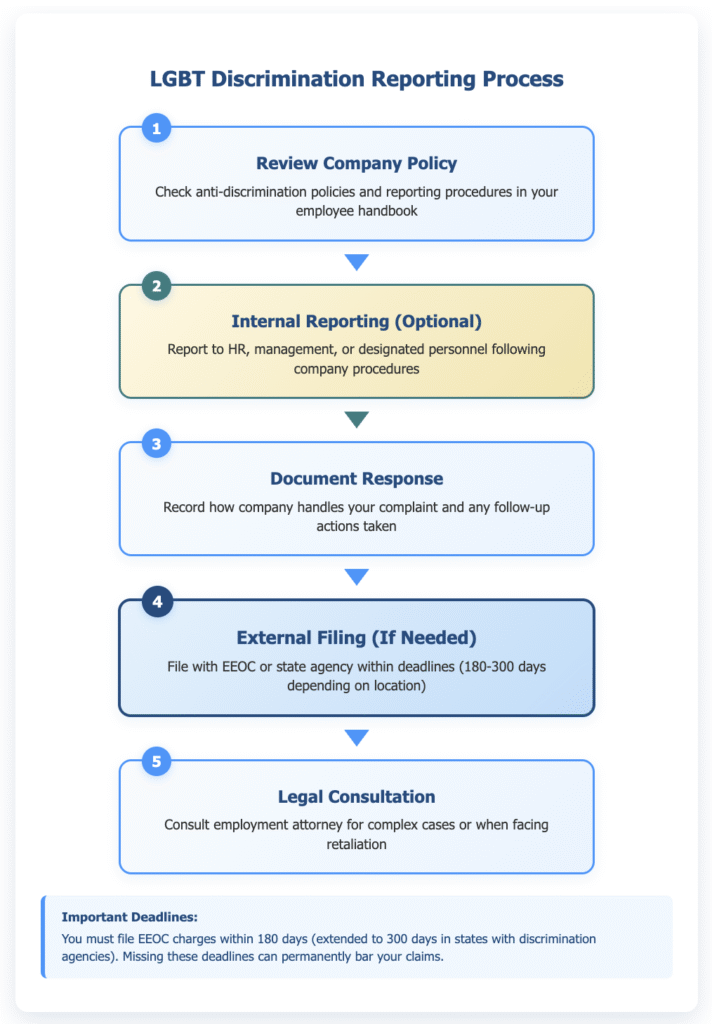Click the LGBT Discrimination Reporting Process title
712x1024 pixels.
[x=356, y=78]
